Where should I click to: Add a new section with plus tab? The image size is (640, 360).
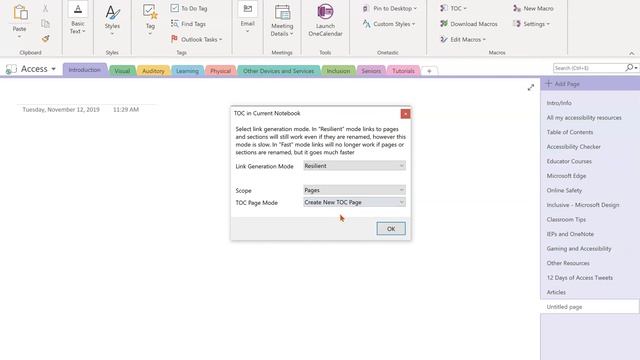(x=429, y=71)
